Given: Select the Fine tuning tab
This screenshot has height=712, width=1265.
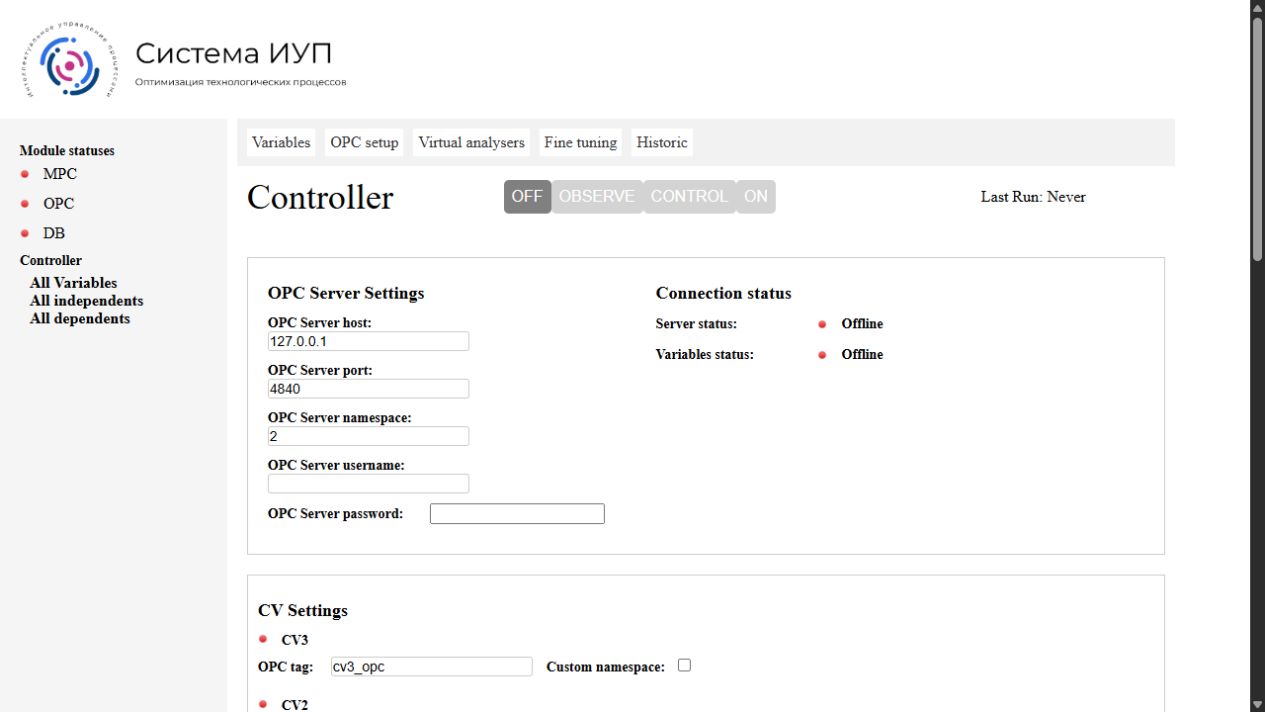Looking at the screenshot, I should click(x=580, y=143).
